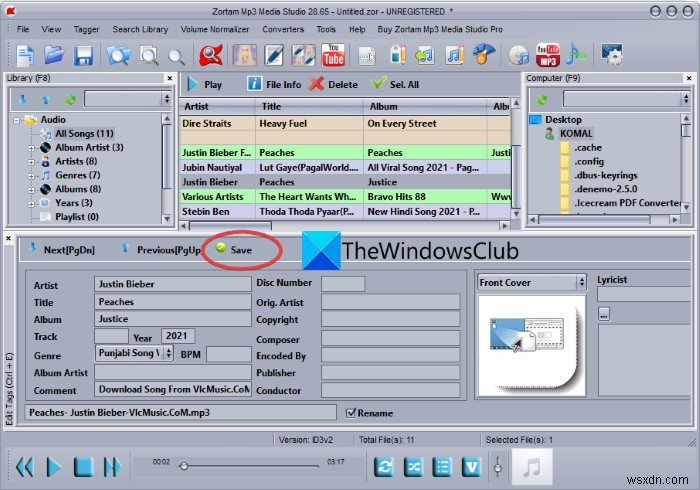700x490 pixels.
Task: Click the YouTube to MP3 icon
Action: click(x=548, y=55)
